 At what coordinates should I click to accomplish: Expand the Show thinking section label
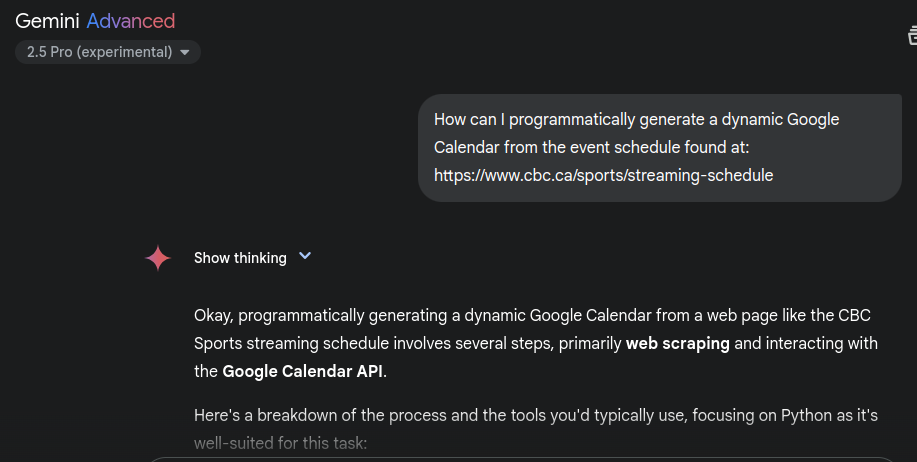point(240,258)
